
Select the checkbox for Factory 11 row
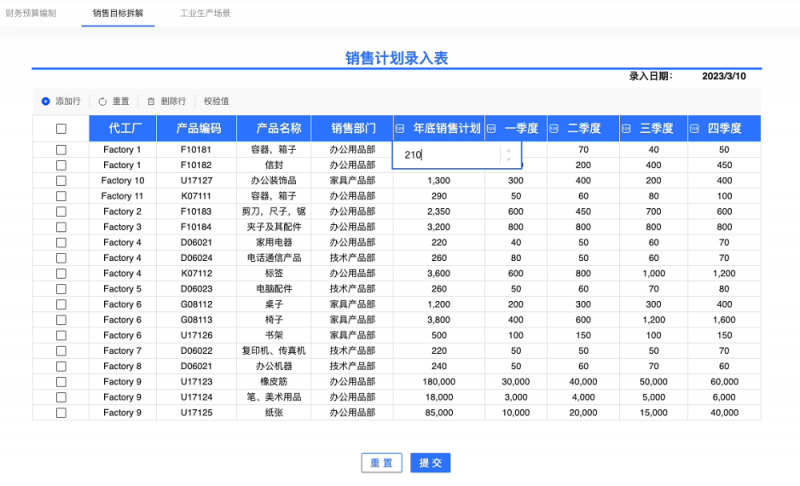click(61, 196)
